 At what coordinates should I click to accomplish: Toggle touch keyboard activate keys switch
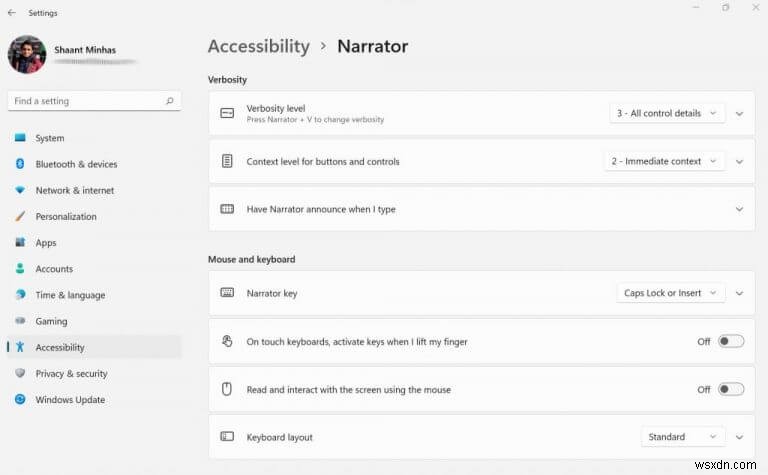tap(731, 341)
